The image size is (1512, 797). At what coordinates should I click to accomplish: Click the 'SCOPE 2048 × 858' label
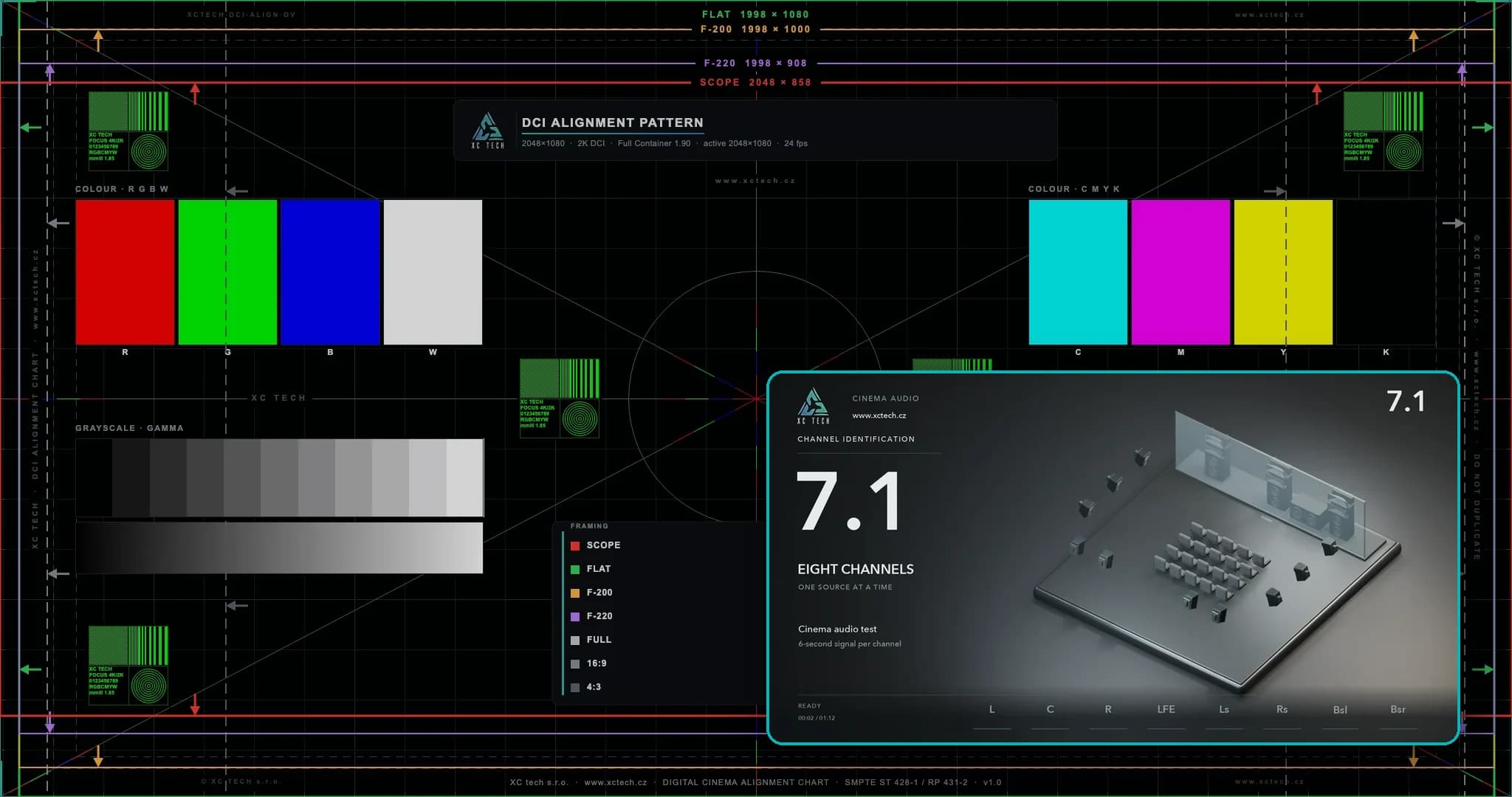click(755, 83)
